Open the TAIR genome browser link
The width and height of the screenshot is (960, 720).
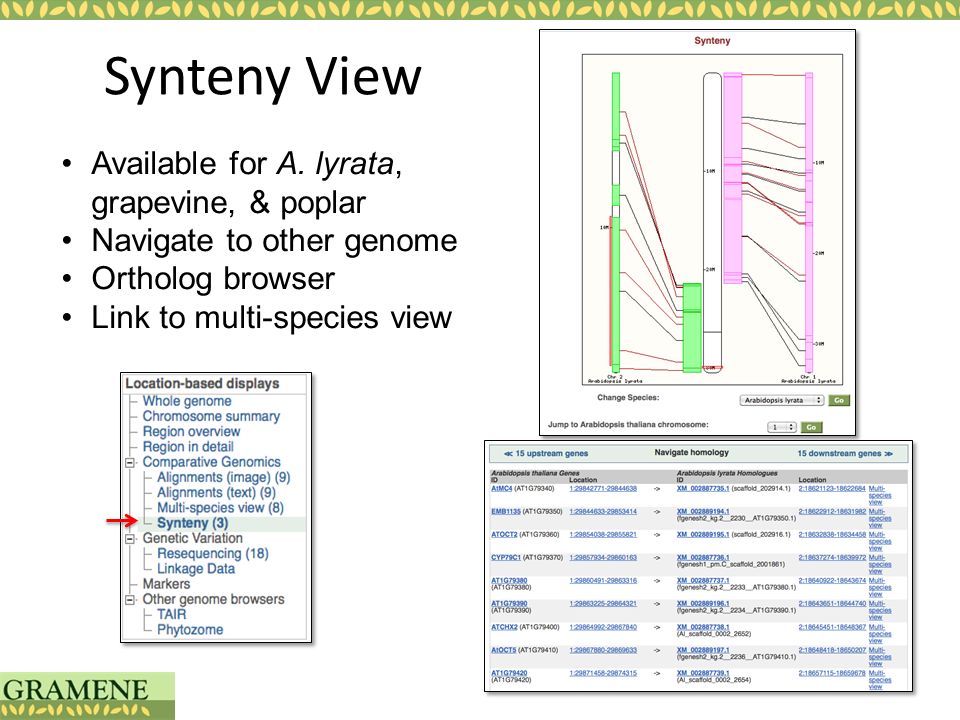tap(171, 615)
